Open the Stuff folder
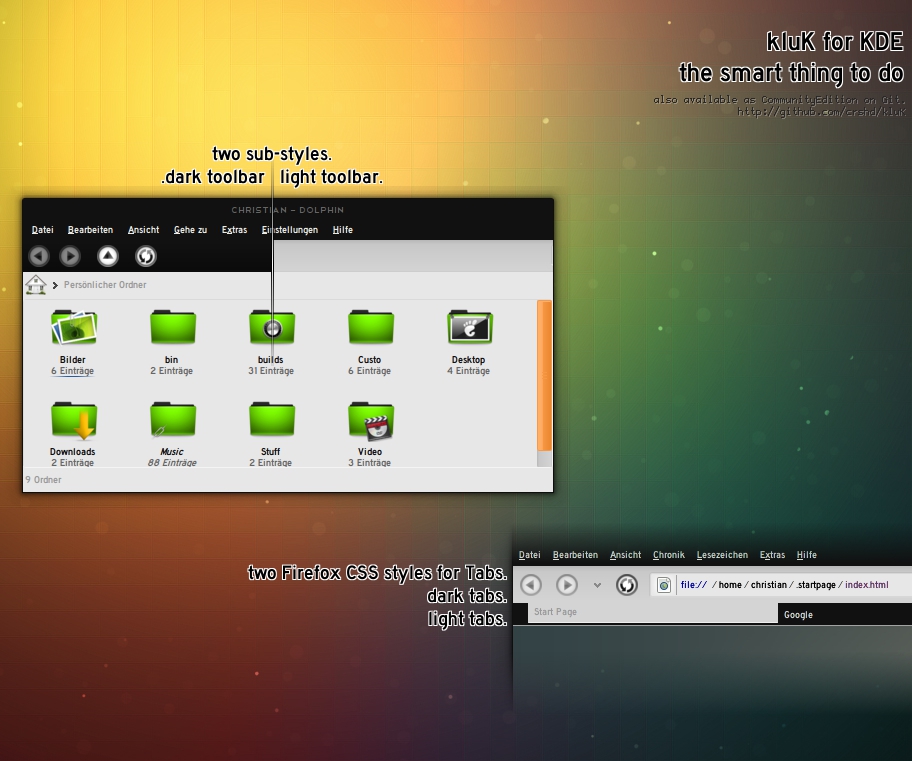Image resolution: width=912 pixels, height=761 pixels. 272,419
